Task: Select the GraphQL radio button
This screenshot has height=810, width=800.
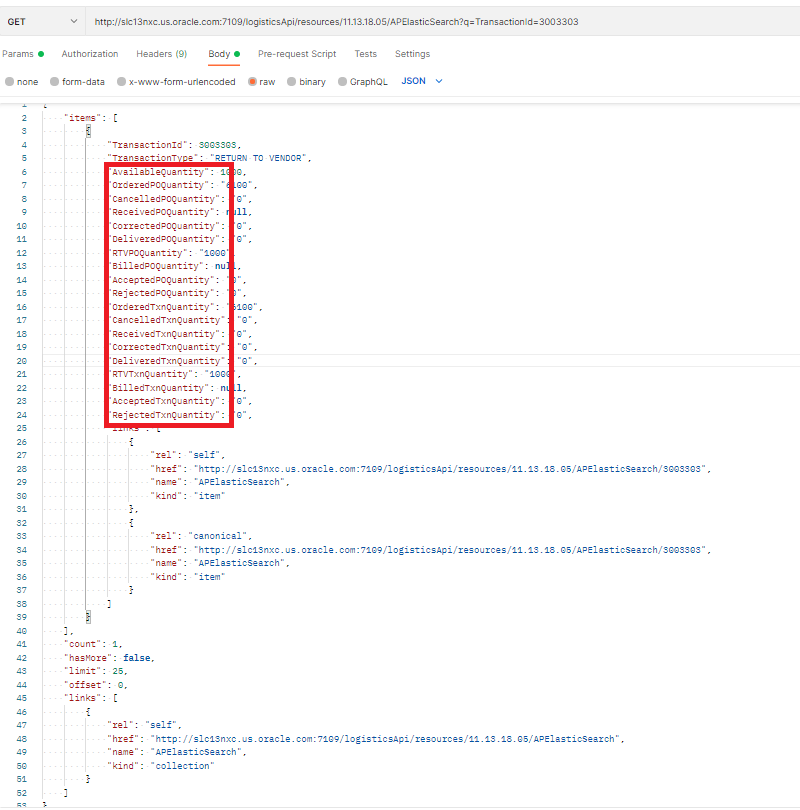Action: point(342,82)
